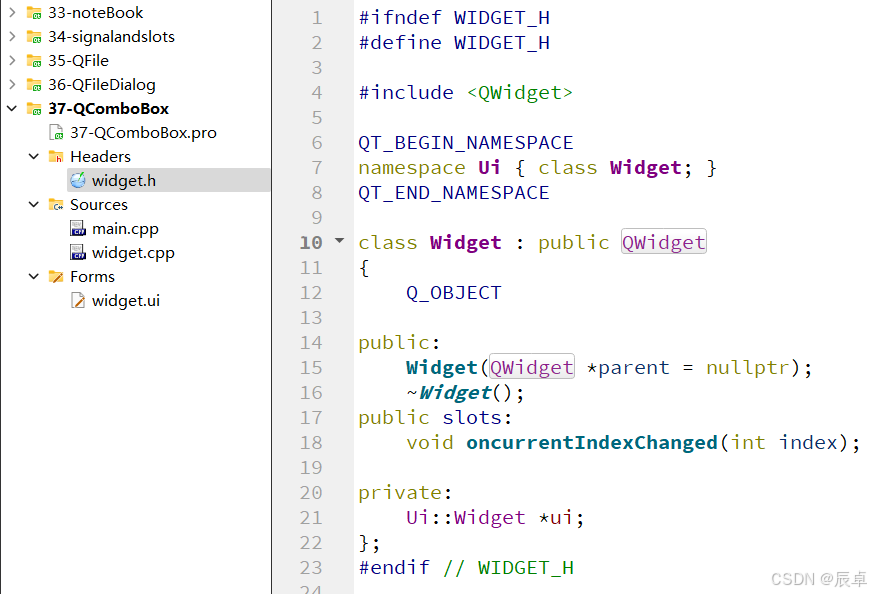Viewport: 871px width, 594px height.
Task: Click the widget.ui form file icon
Action: (x=78, y=301)
